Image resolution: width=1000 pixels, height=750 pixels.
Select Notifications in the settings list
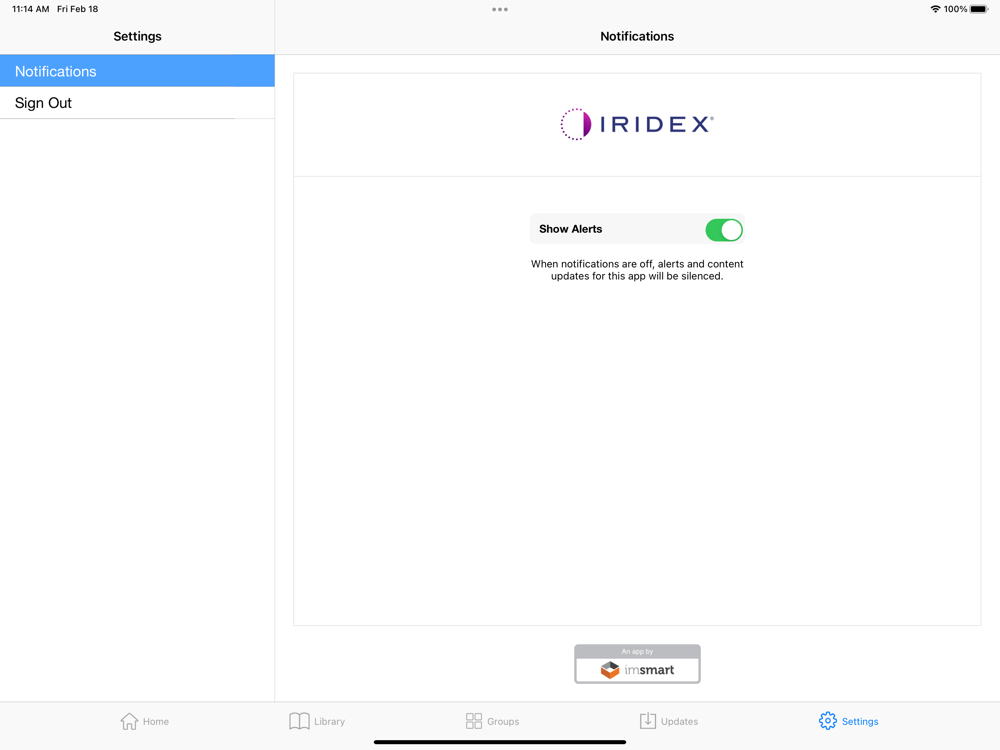pos(137,71)
